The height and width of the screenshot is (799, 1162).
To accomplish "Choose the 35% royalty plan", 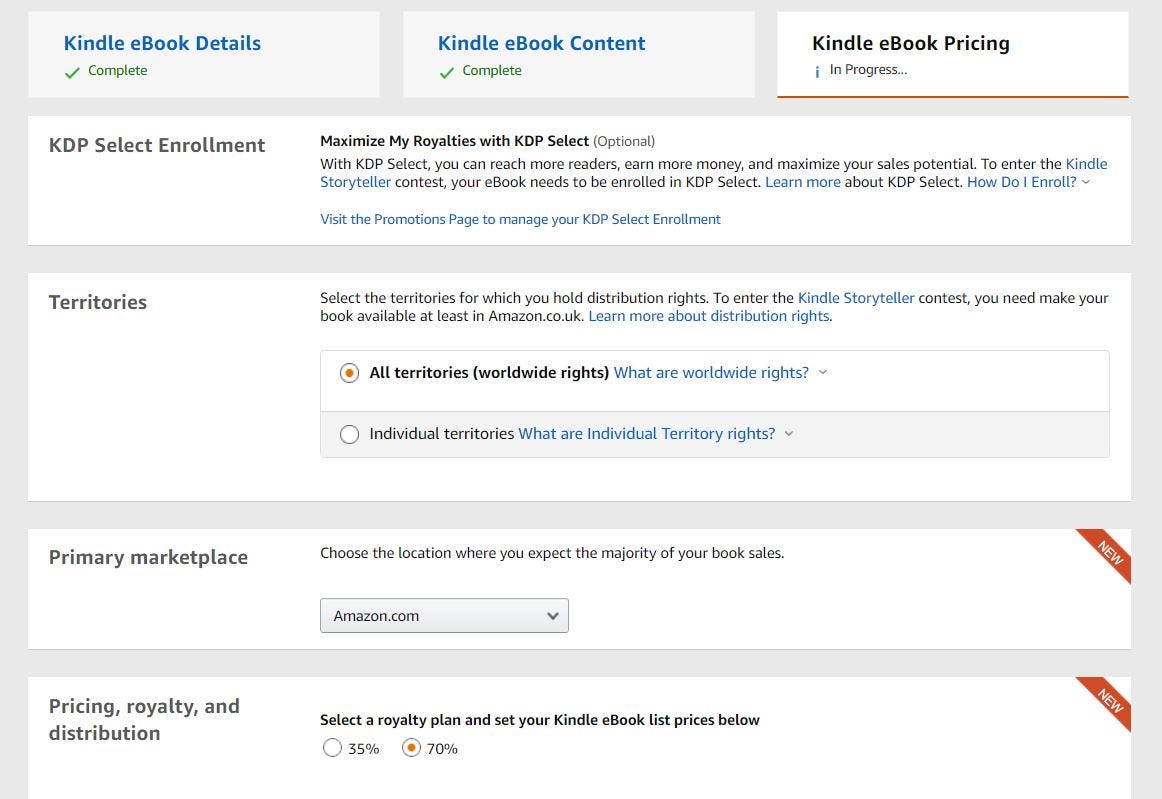I will (332, 748).
